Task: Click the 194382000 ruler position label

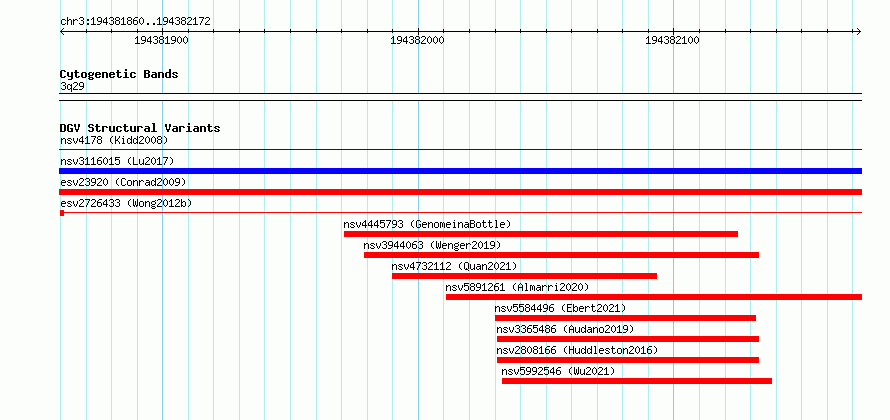Action: point(417,41)
